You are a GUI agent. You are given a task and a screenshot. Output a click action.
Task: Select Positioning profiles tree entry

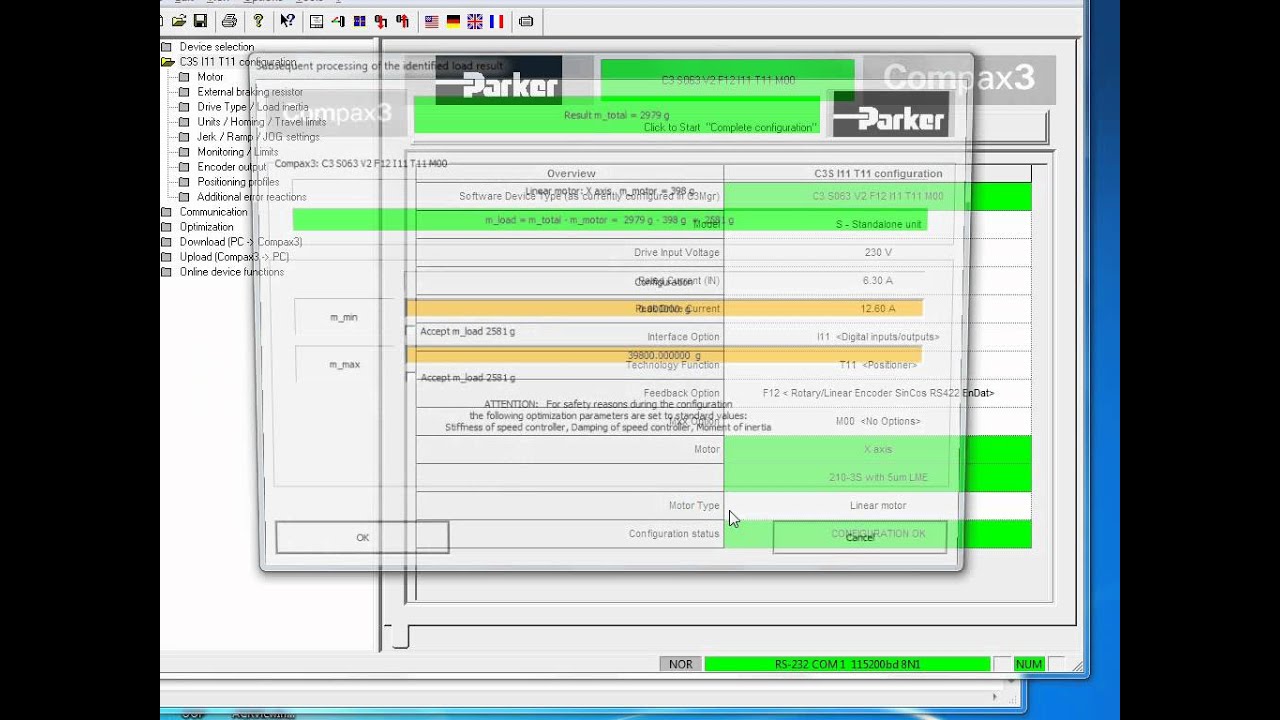(x=238, y=182)
